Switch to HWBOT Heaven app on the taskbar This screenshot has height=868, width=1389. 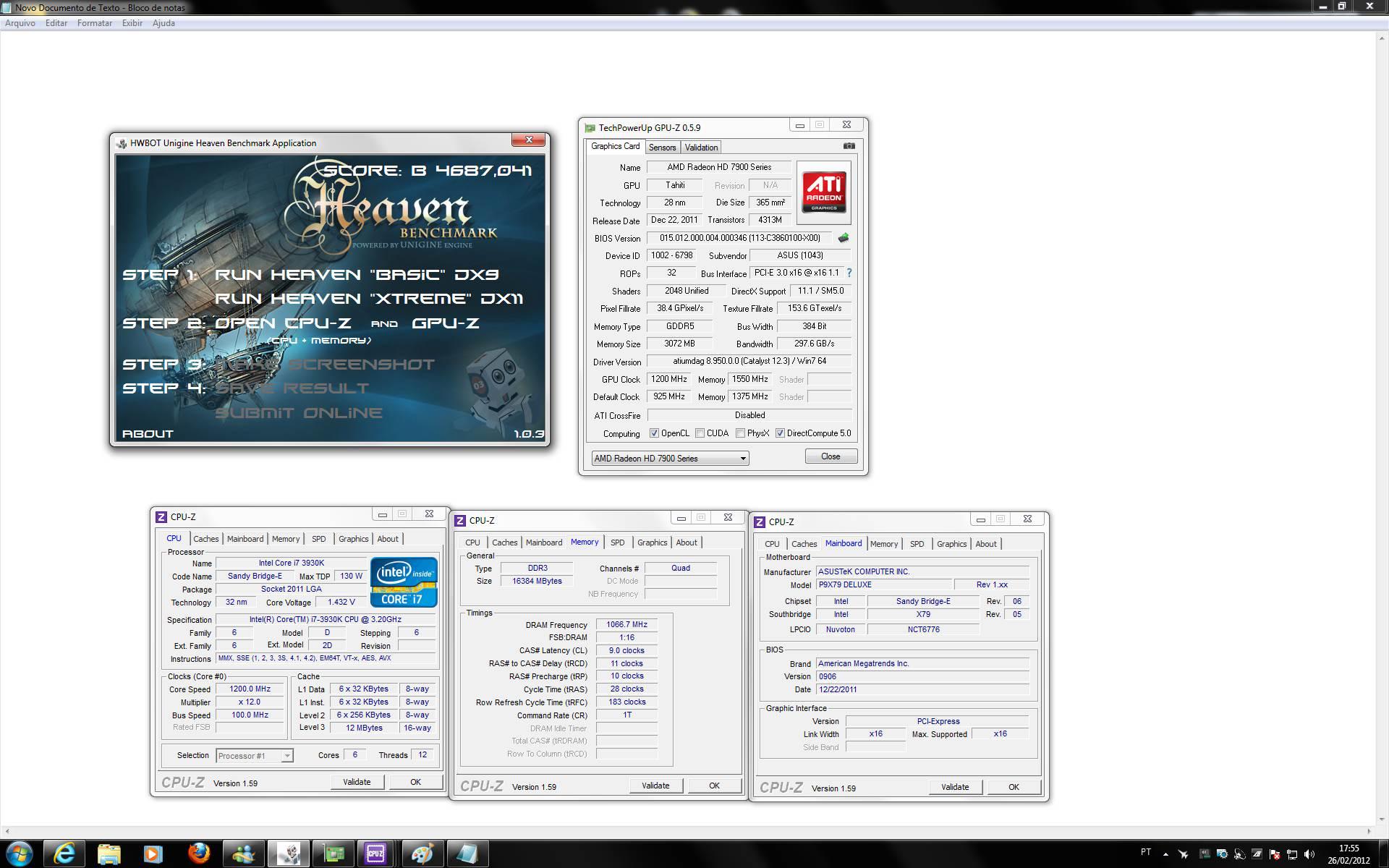288,854
